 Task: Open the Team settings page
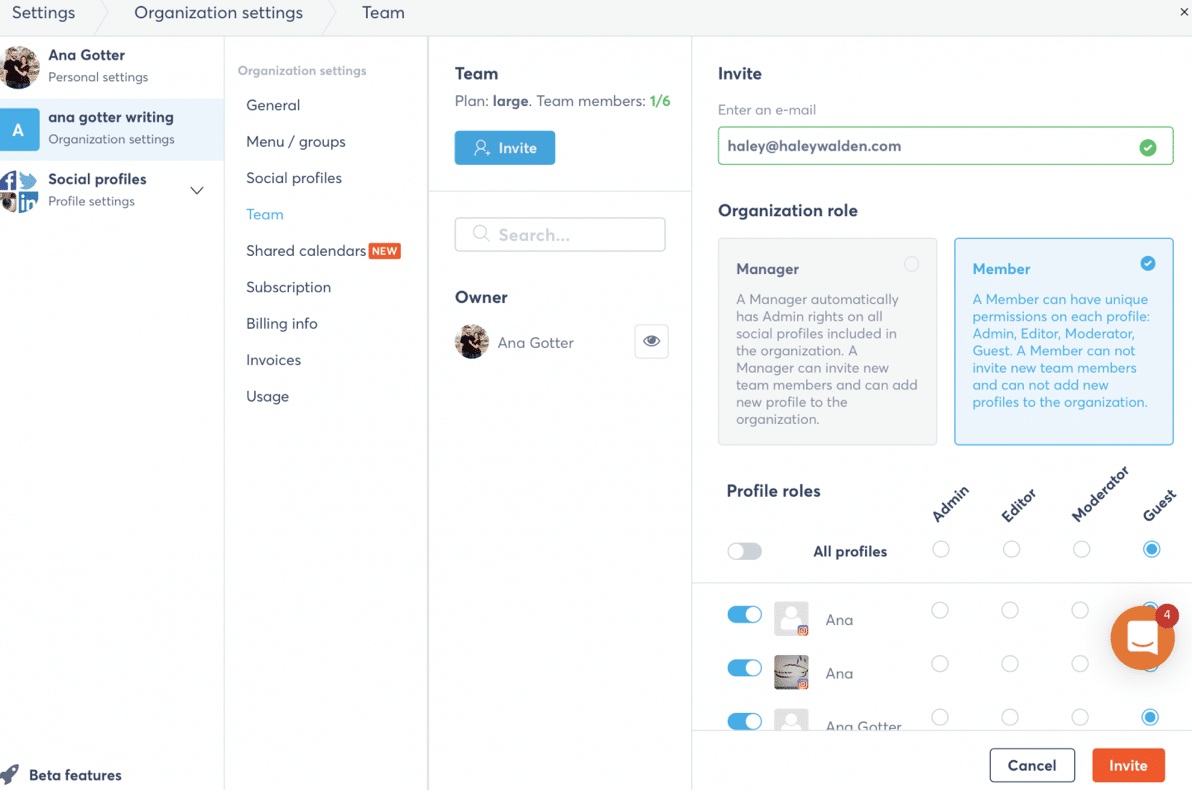point(265,214)
